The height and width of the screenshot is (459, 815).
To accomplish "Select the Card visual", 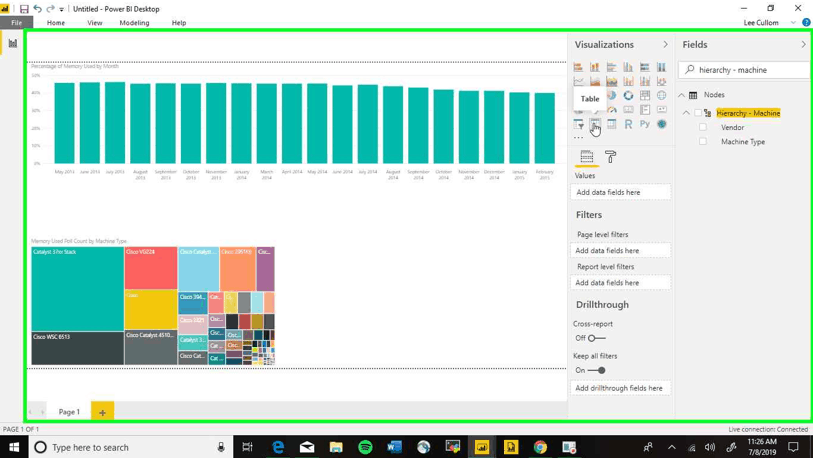I will tap(628, 110).
